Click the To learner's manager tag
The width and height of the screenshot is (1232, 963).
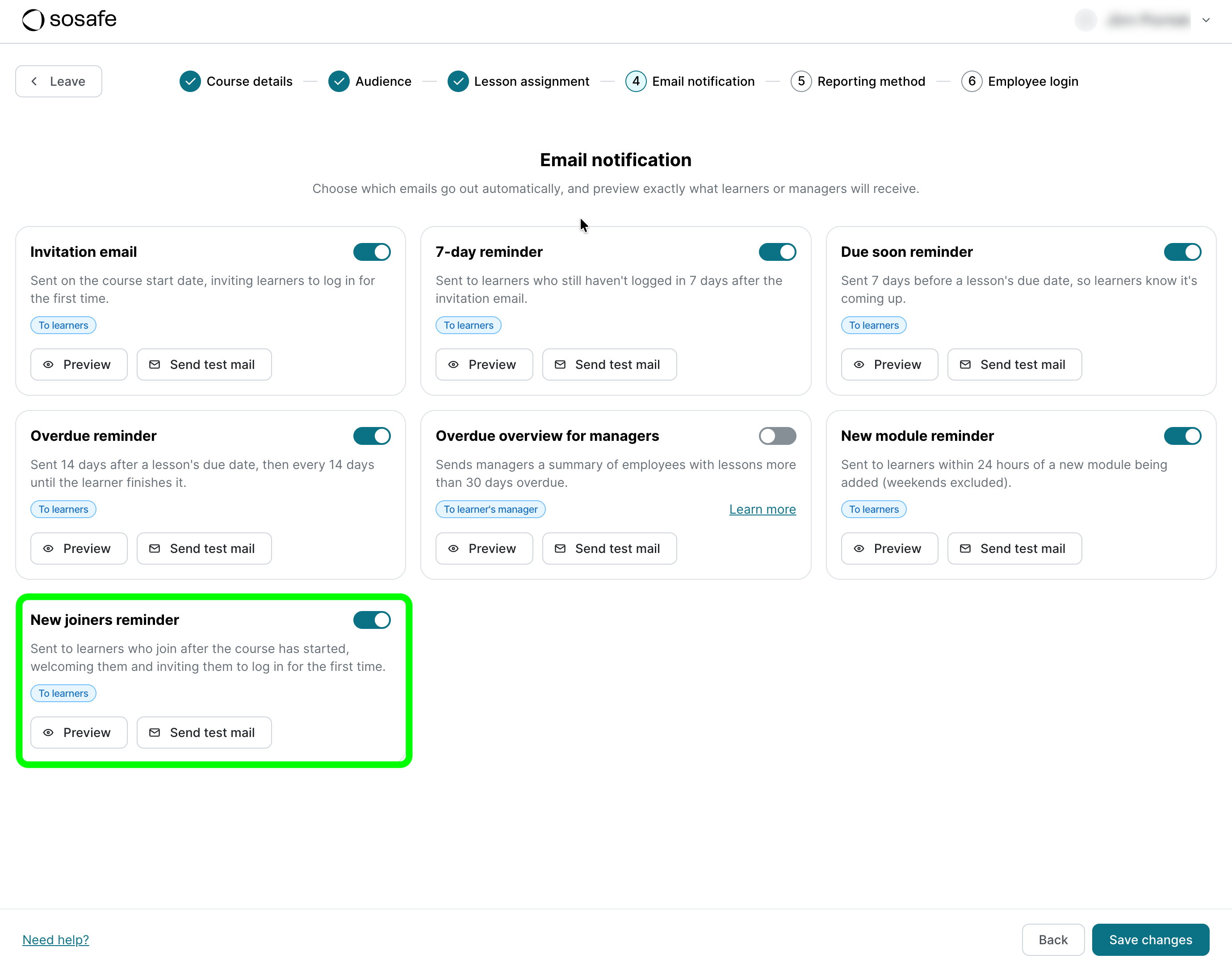click(490, 509)
